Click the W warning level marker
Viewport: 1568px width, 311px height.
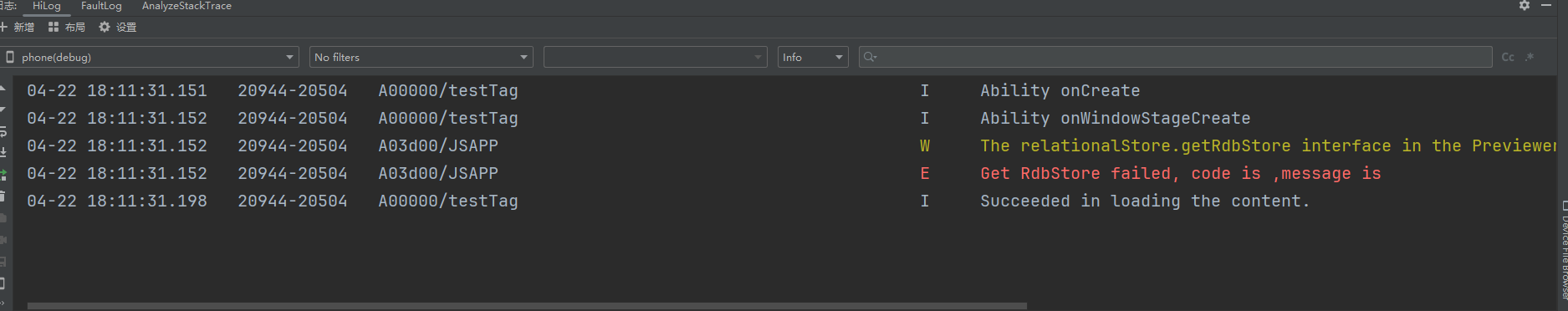click(925, 145)
